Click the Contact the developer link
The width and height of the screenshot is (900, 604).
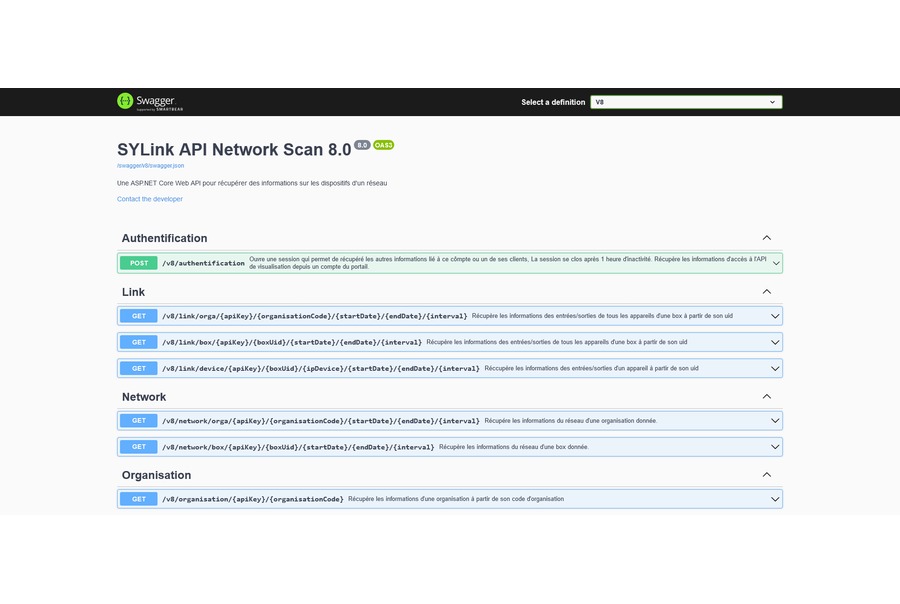coord(150,199)
